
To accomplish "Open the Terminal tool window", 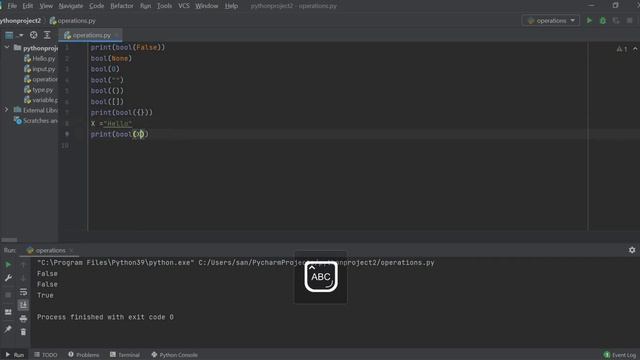I will click(125, 355).
